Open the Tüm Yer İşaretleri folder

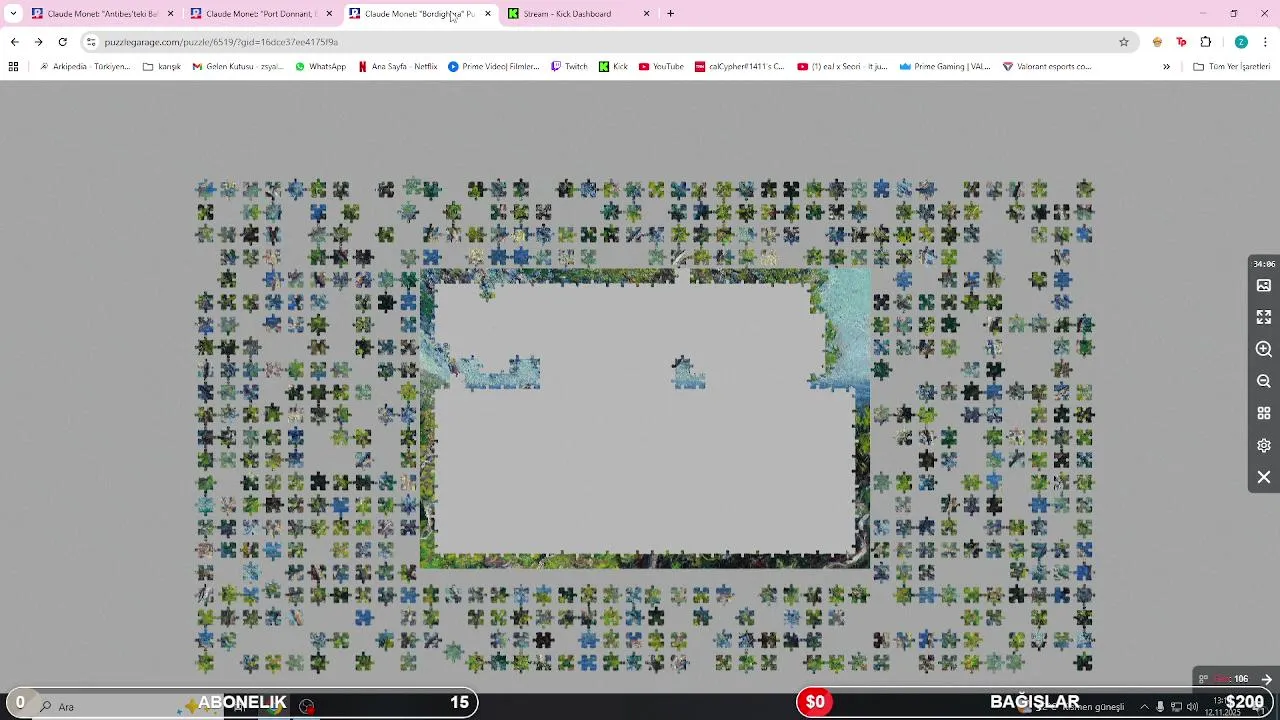[x=1232, y=67]
